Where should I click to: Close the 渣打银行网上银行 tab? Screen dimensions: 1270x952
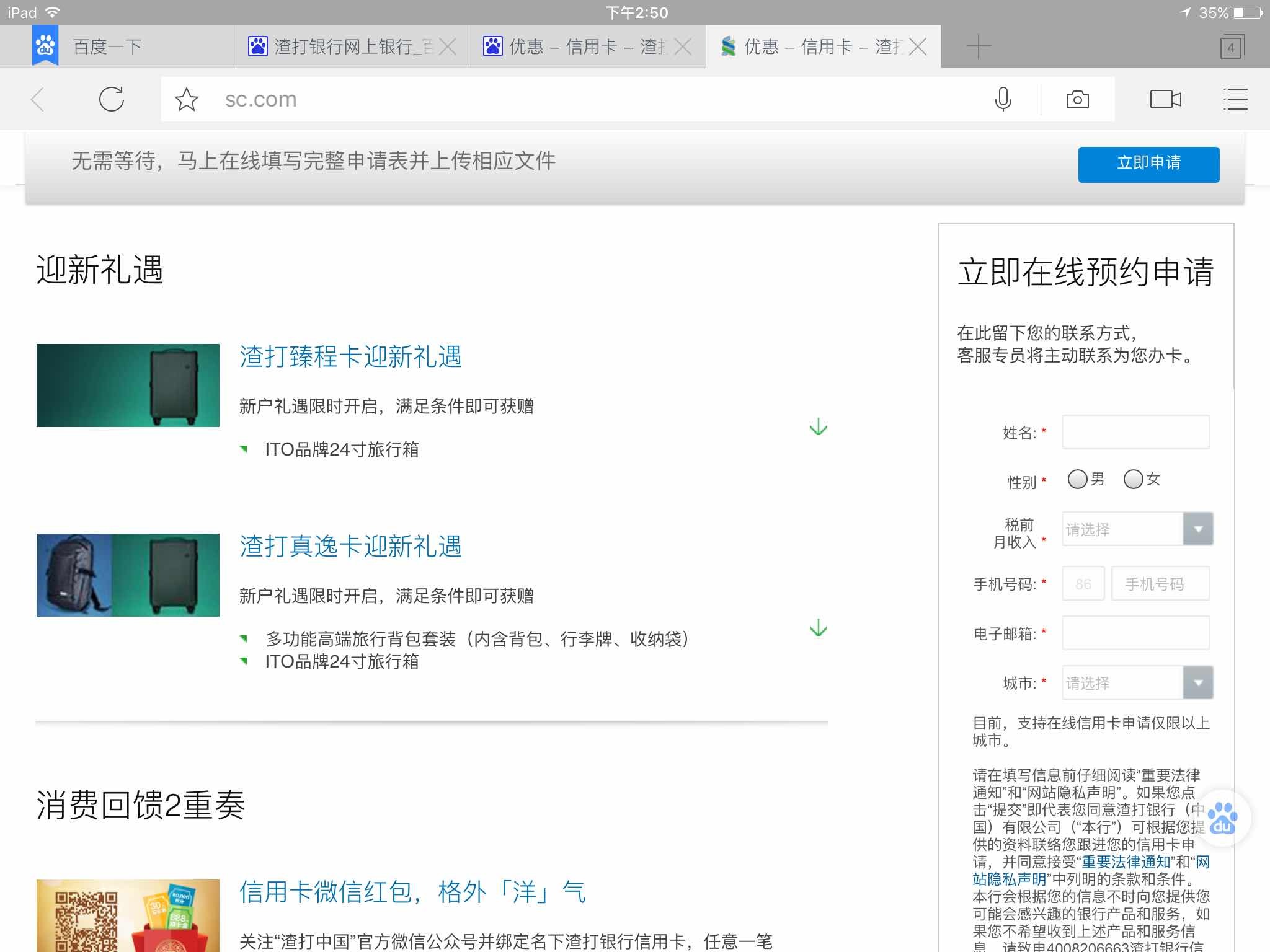coord(448,46)
